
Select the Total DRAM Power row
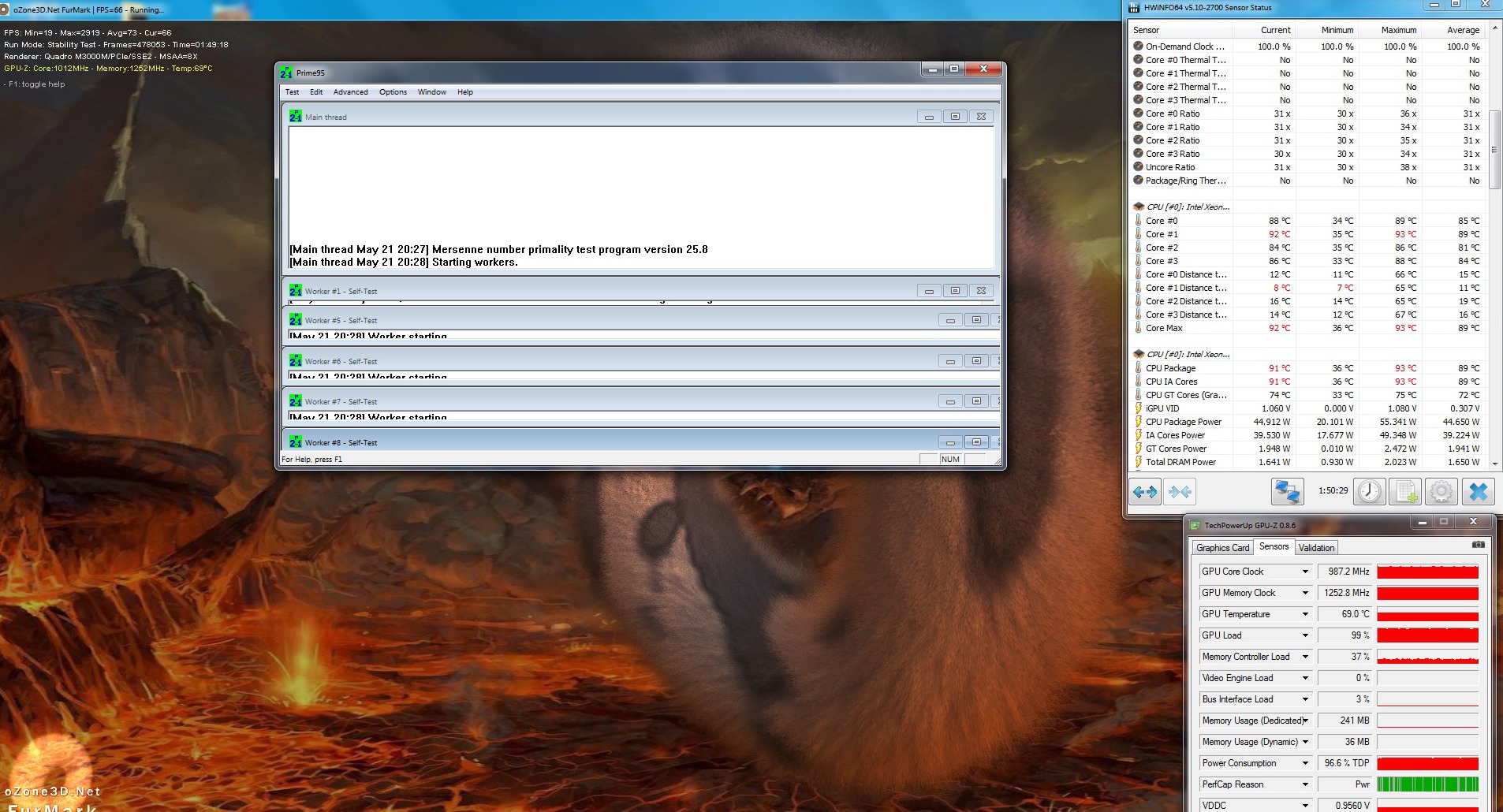click(x=1308, y=462)
